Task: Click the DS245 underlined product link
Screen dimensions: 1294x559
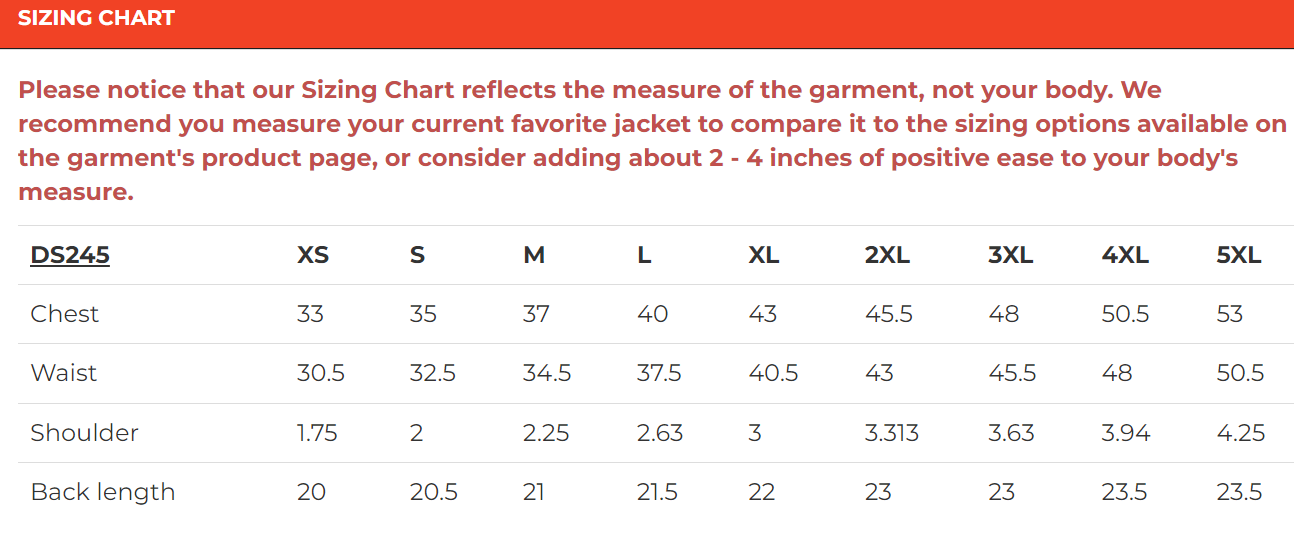Action: point(70,255)
